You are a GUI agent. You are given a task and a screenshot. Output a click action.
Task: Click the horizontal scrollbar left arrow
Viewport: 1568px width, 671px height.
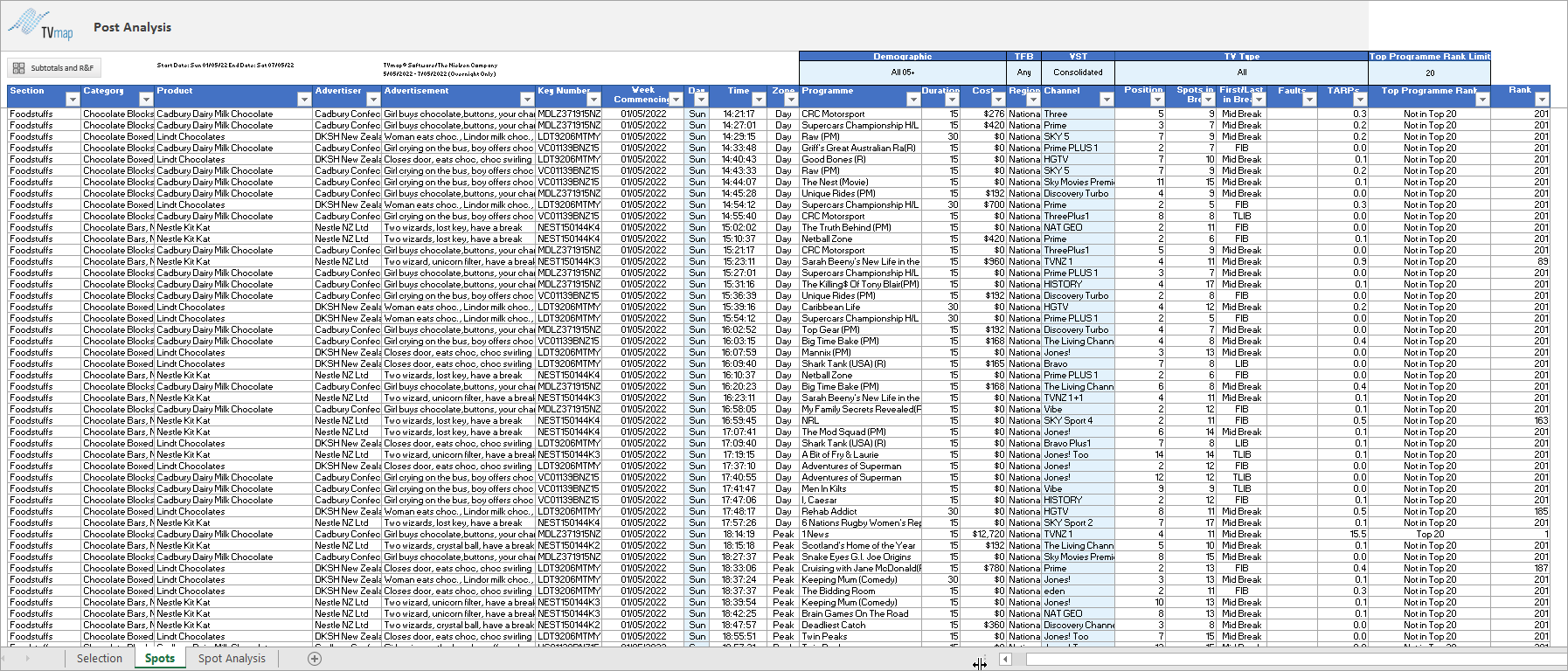[1005, 660]
